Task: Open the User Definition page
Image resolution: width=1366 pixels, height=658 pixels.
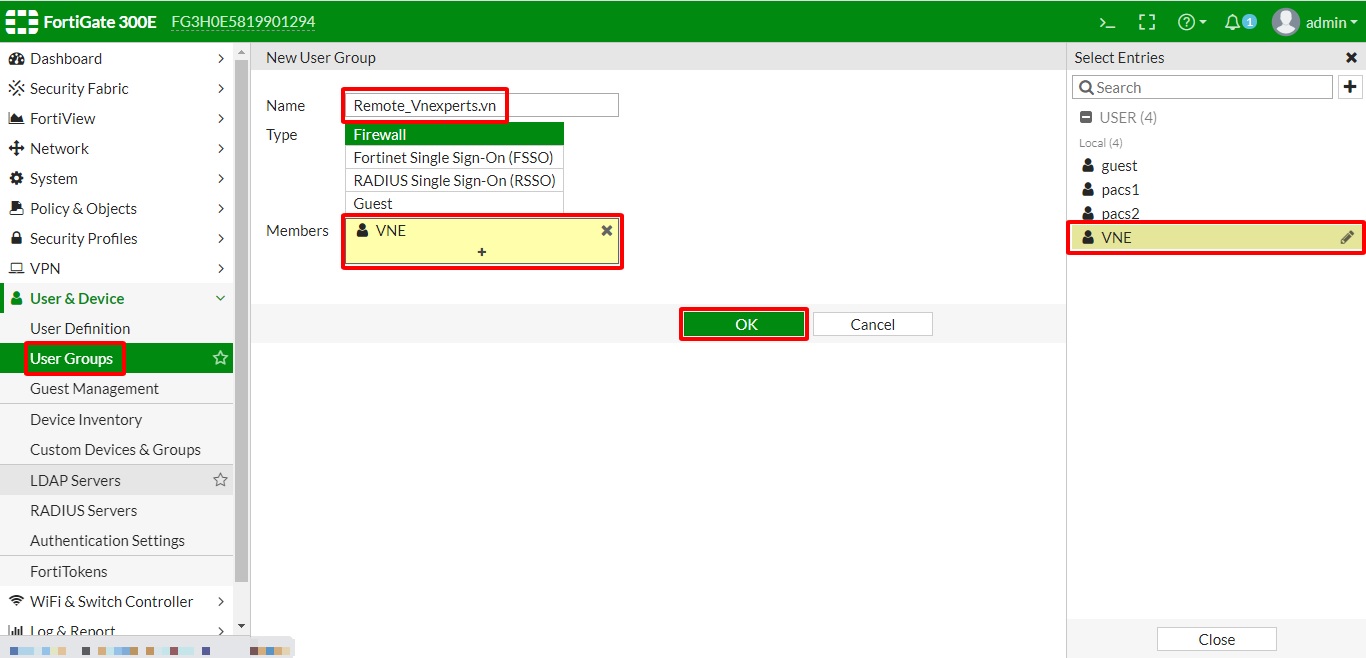Action: [x=81, y=328]
